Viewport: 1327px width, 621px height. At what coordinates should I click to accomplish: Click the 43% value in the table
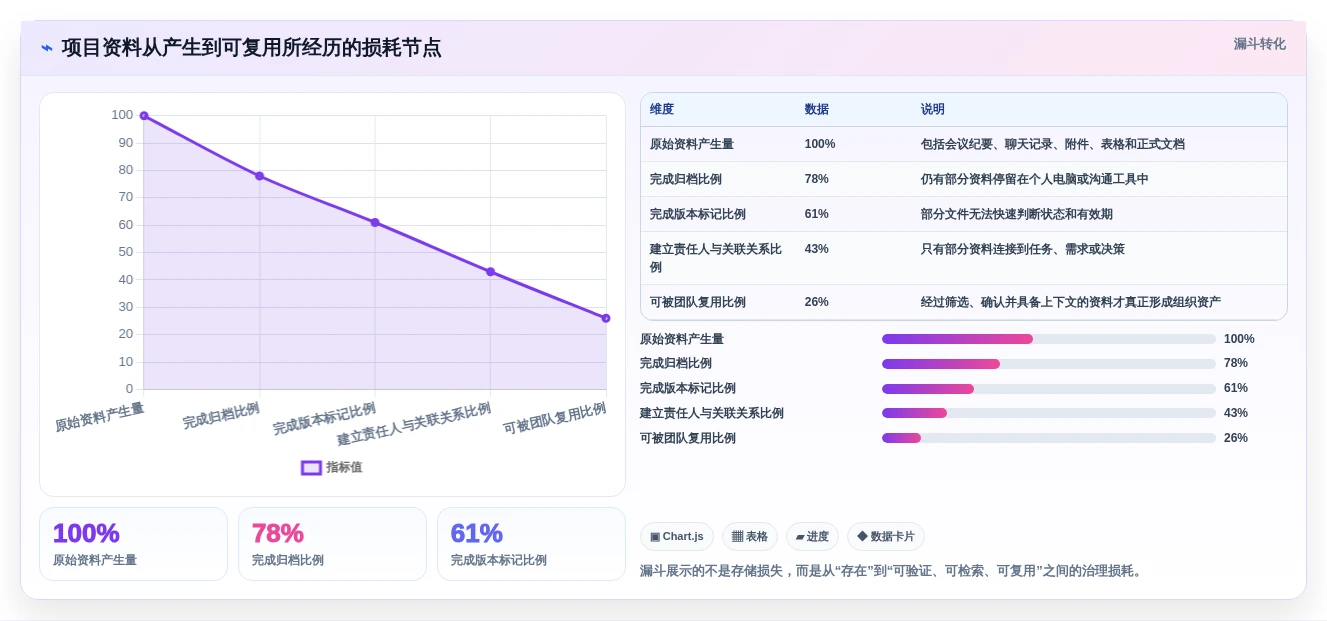point(817,249)
